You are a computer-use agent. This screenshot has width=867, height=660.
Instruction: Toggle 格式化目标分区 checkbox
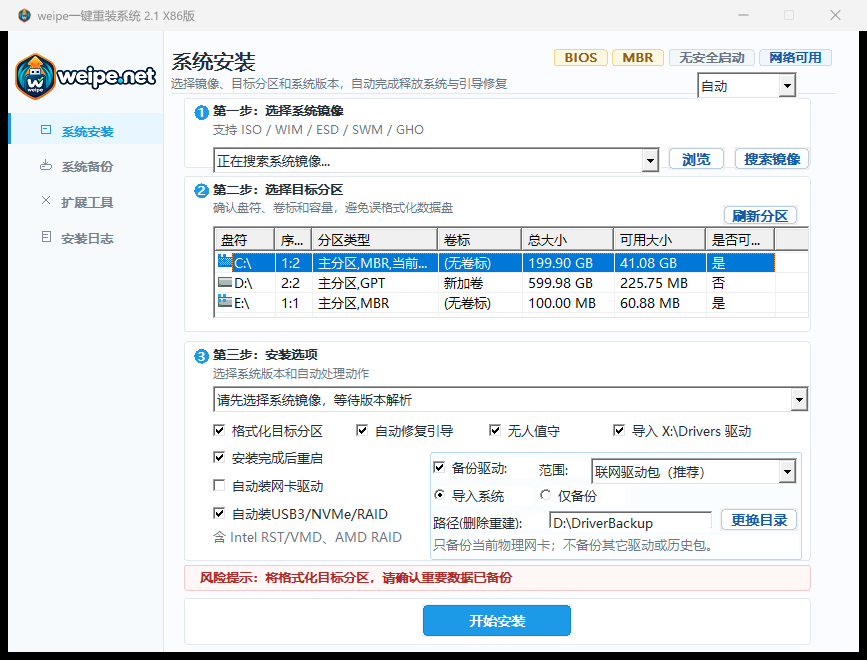pos(219,430)
